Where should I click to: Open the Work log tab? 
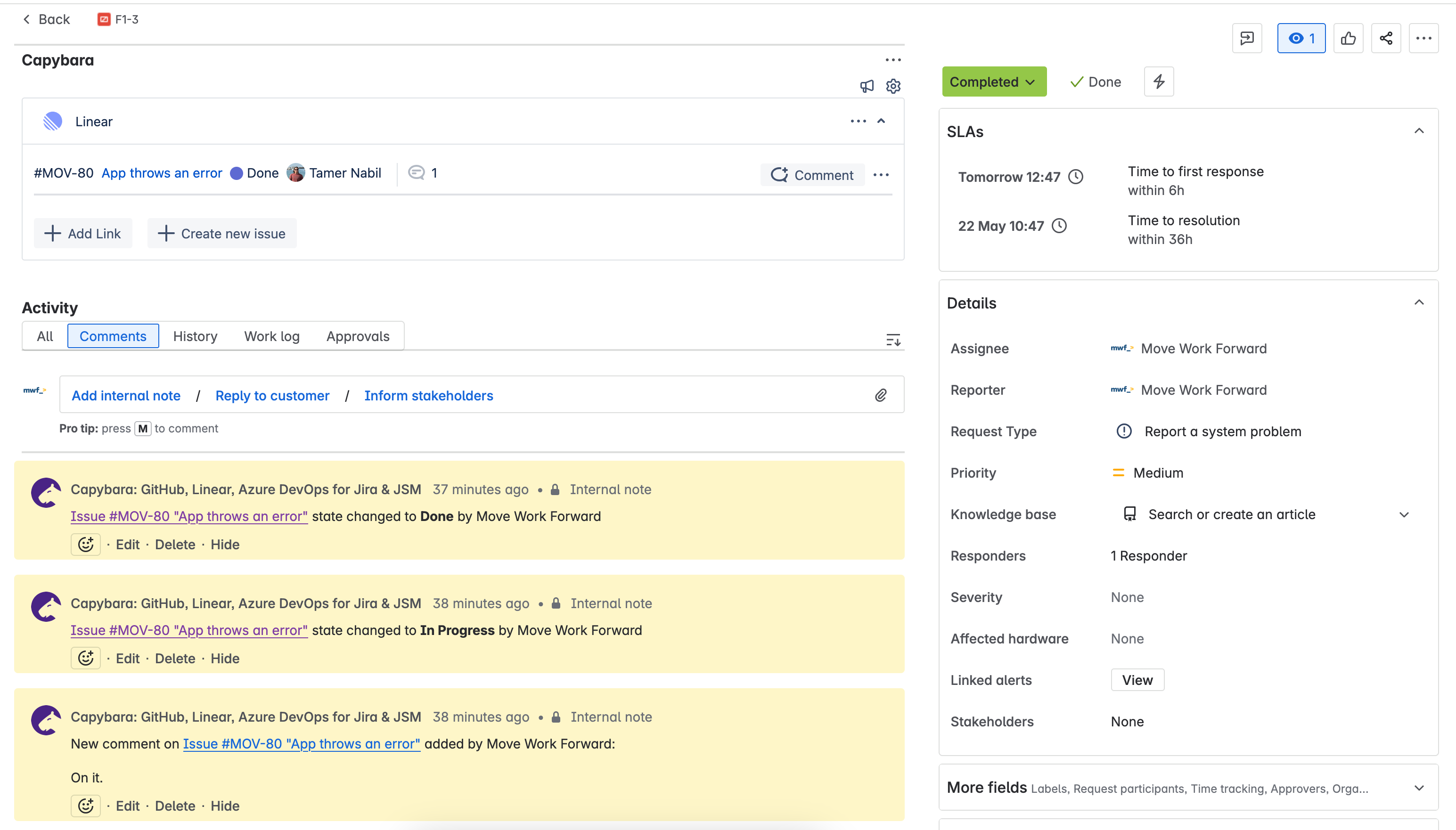click(271, 336)
